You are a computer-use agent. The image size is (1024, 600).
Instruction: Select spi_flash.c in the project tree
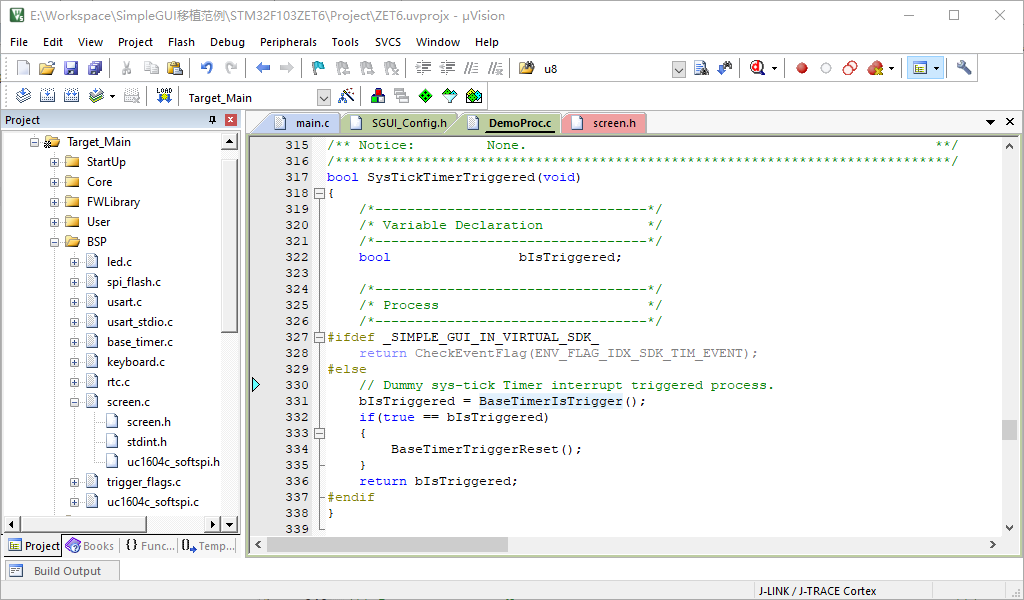[x=134, y=282]
